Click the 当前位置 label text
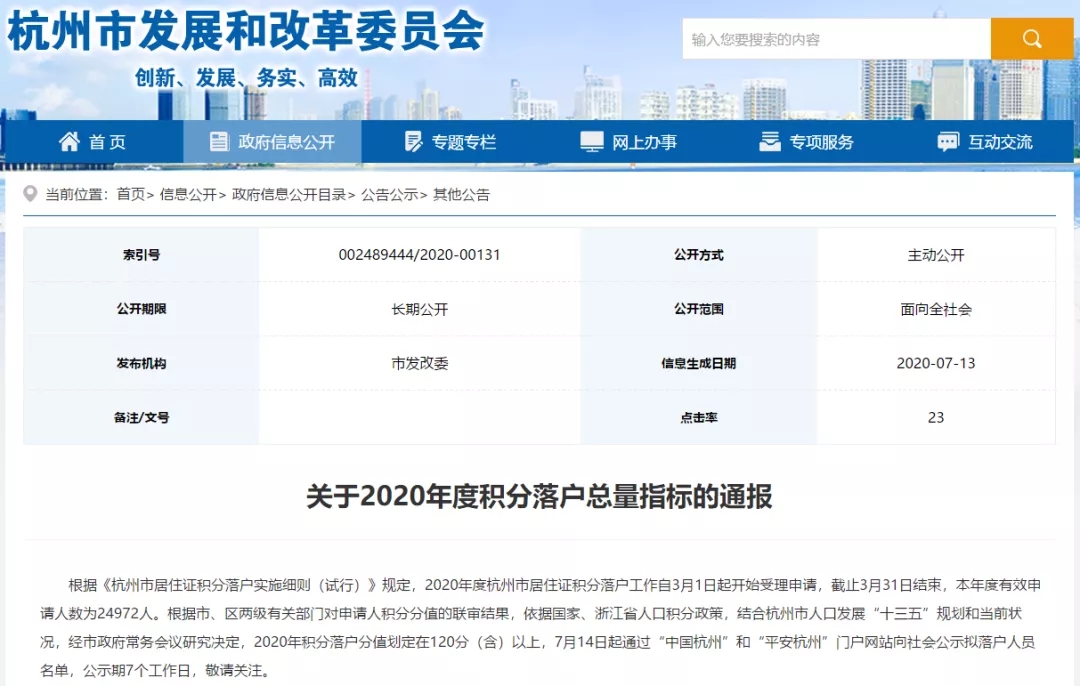1080x686 pixels. point(75,194)
